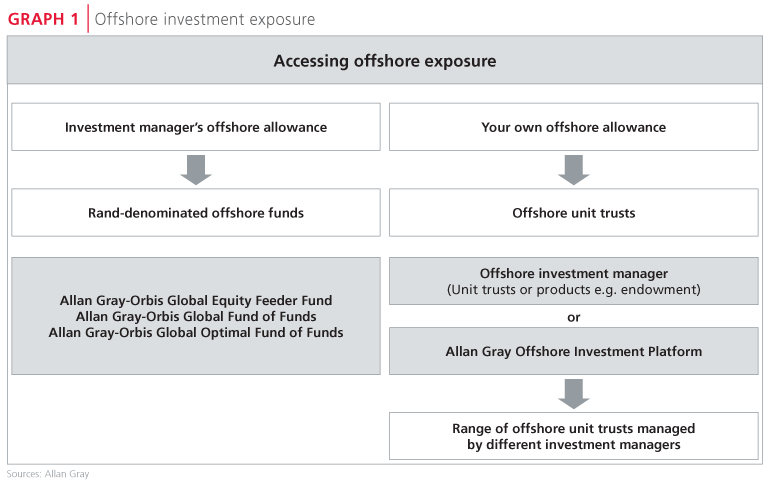Click the red divider line beside GRAPH 1
Screen dimensions: 778x480
click(x=88, y=18)
